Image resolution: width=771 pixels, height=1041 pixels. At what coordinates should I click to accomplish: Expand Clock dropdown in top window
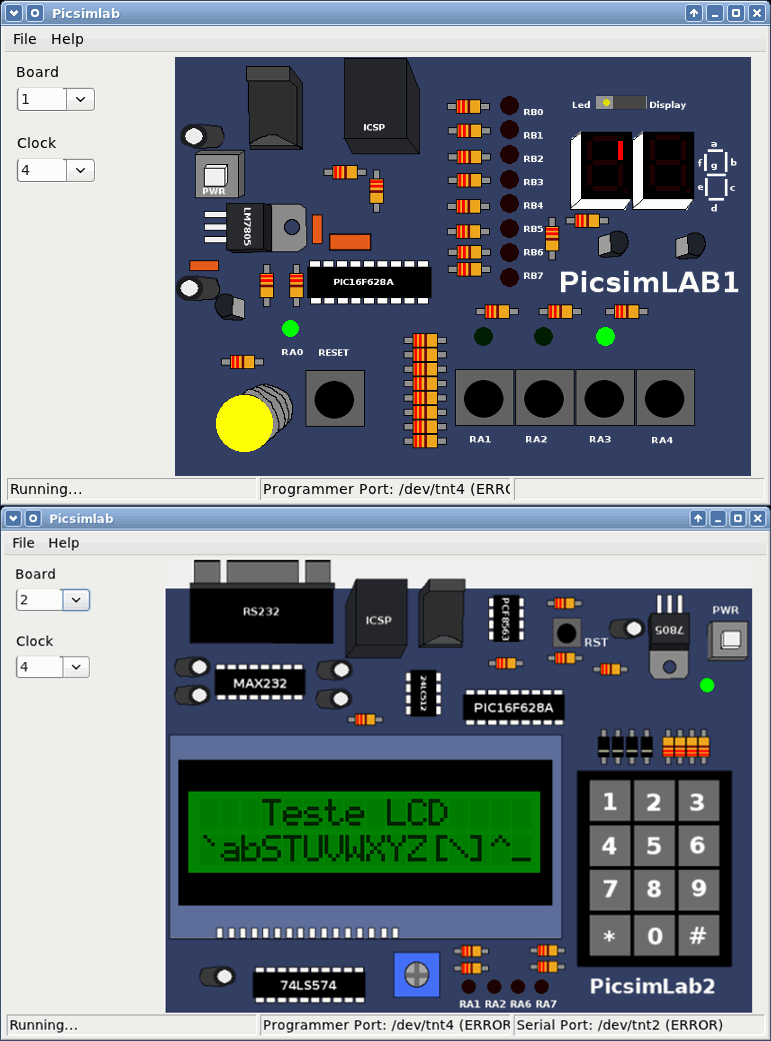click(x=80, y=171)
